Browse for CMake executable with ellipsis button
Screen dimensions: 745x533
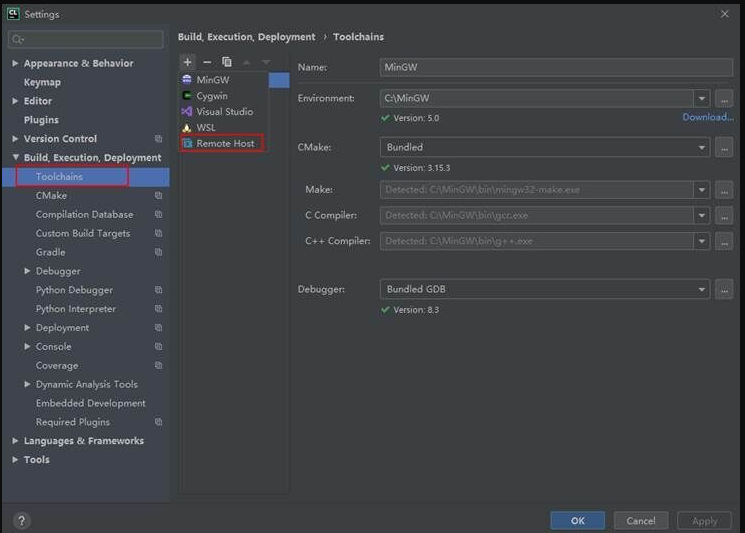[724, 147]
